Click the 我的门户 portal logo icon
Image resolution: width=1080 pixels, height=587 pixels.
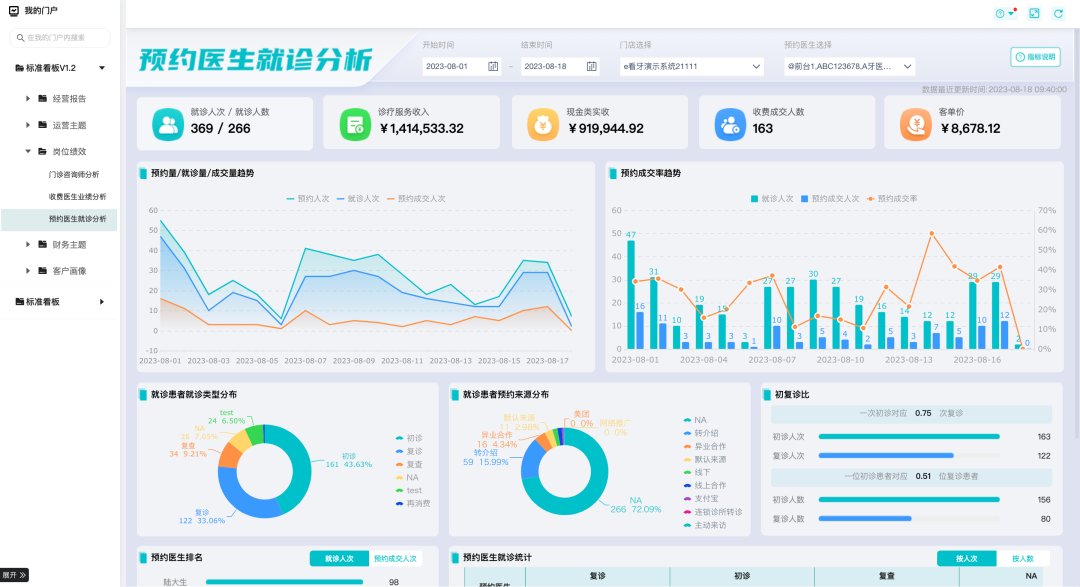pos(14,11)
